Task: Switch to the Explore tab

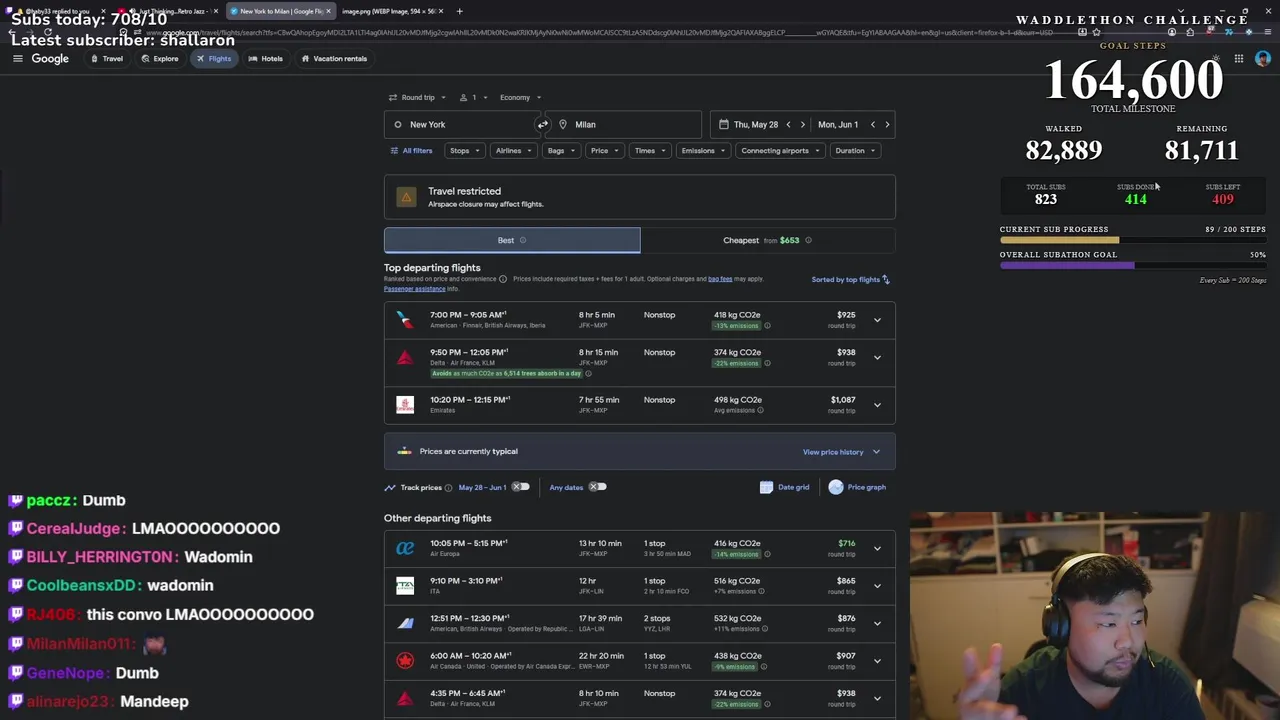Action: click(159, 58)
